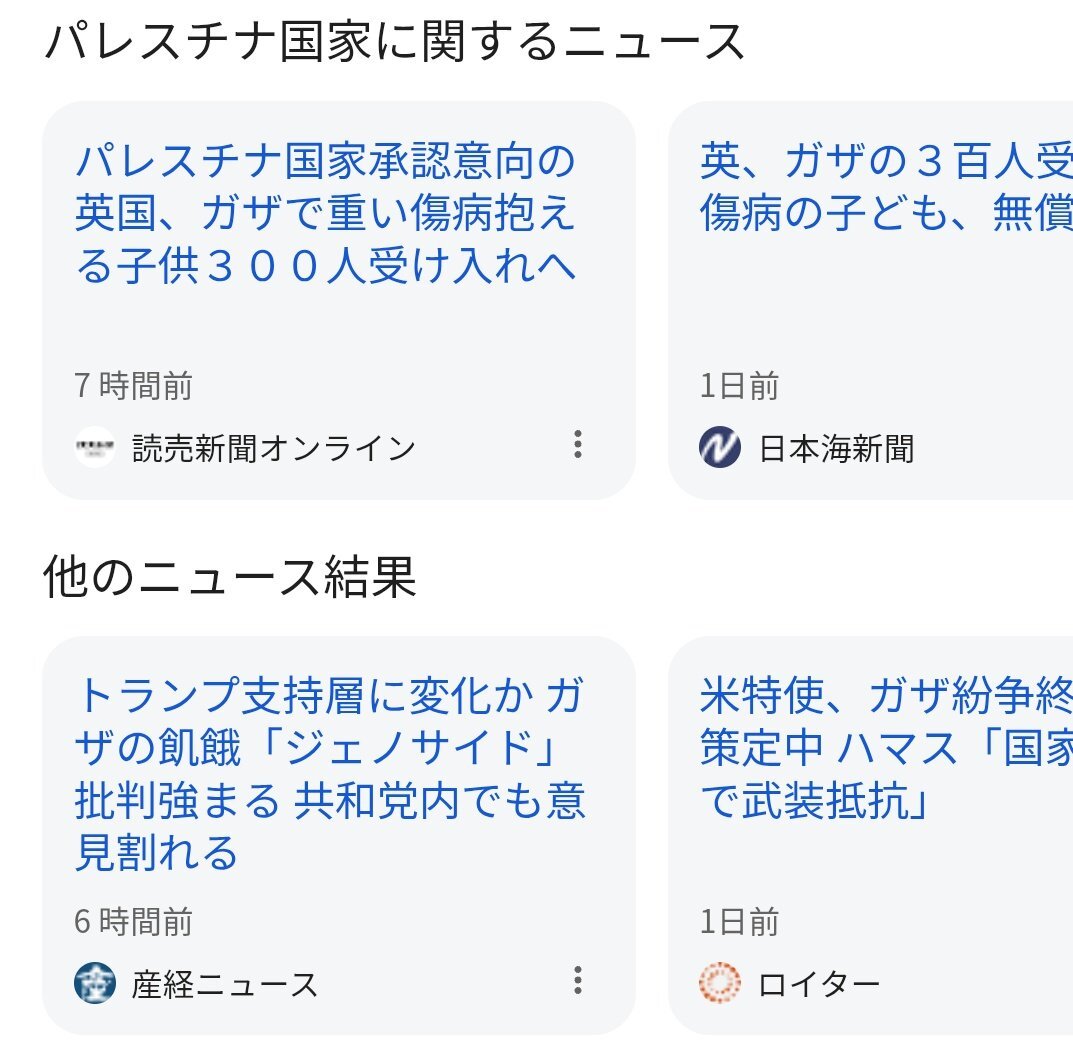The width and height of the screenshot is (1073, 1042).
Task: Click the 7 時間前 timestamp
Action: [133, 385]
